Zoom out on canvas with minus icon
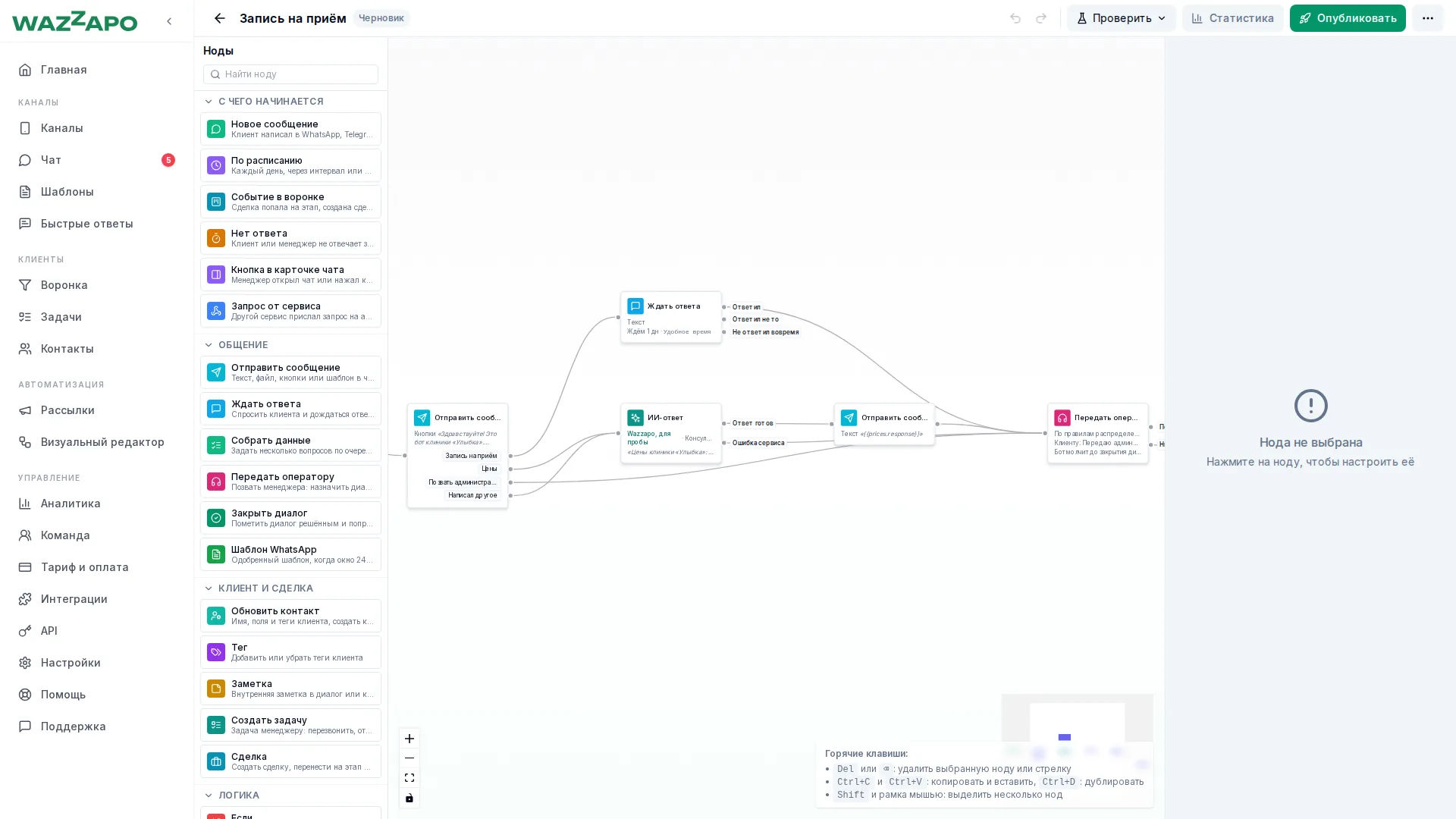 [409, 758]
